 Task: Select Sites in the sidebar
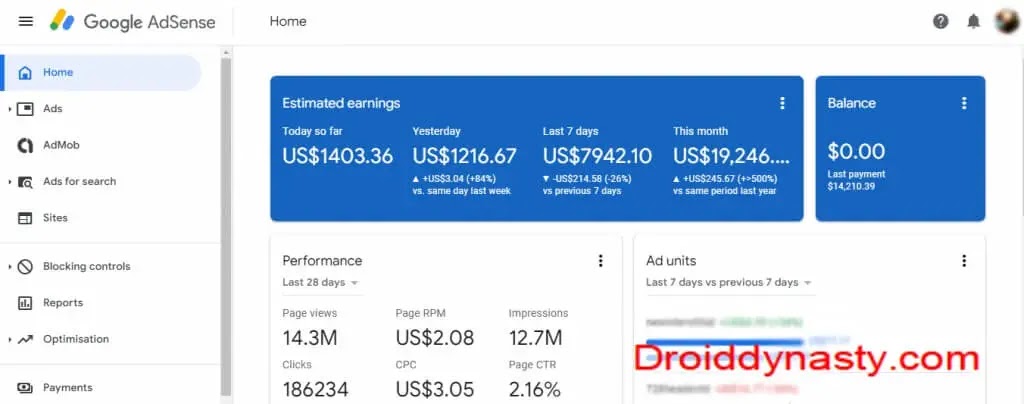click(56, 218)
